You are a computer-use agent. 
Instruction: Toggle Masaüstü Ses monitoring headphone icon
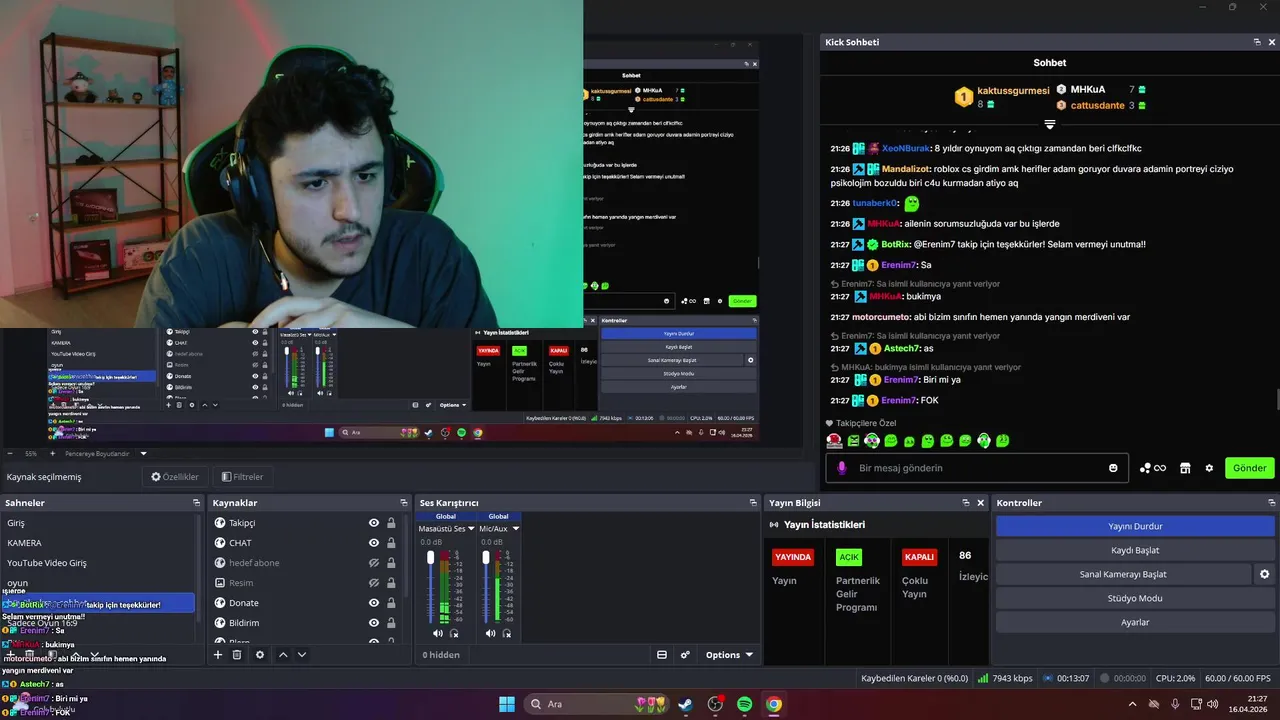[454, 633]
